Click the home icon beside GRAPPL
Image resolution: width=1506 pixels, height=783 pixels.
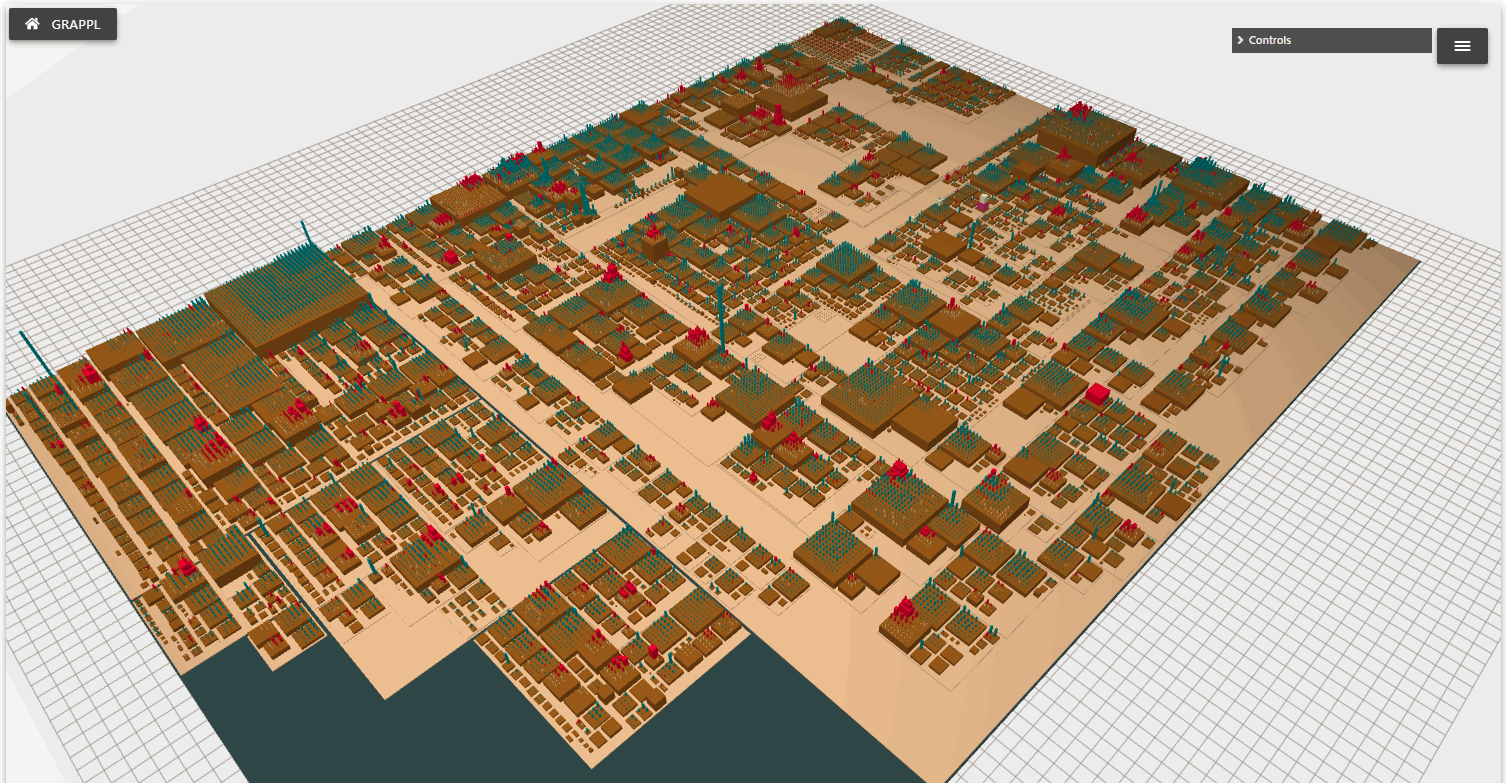[x=33, y=24]
